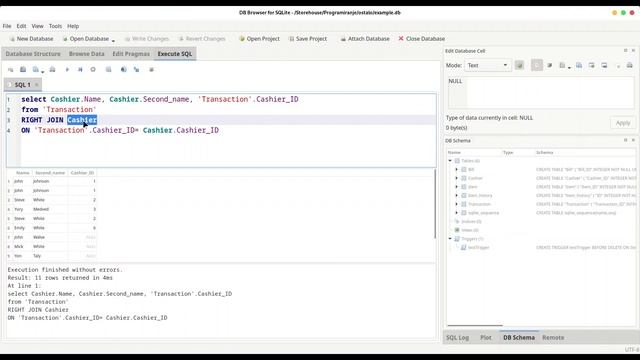This screenshot has width=640, height=360.
Task: Click the Open SQL file icon
Action: [23, 70]
